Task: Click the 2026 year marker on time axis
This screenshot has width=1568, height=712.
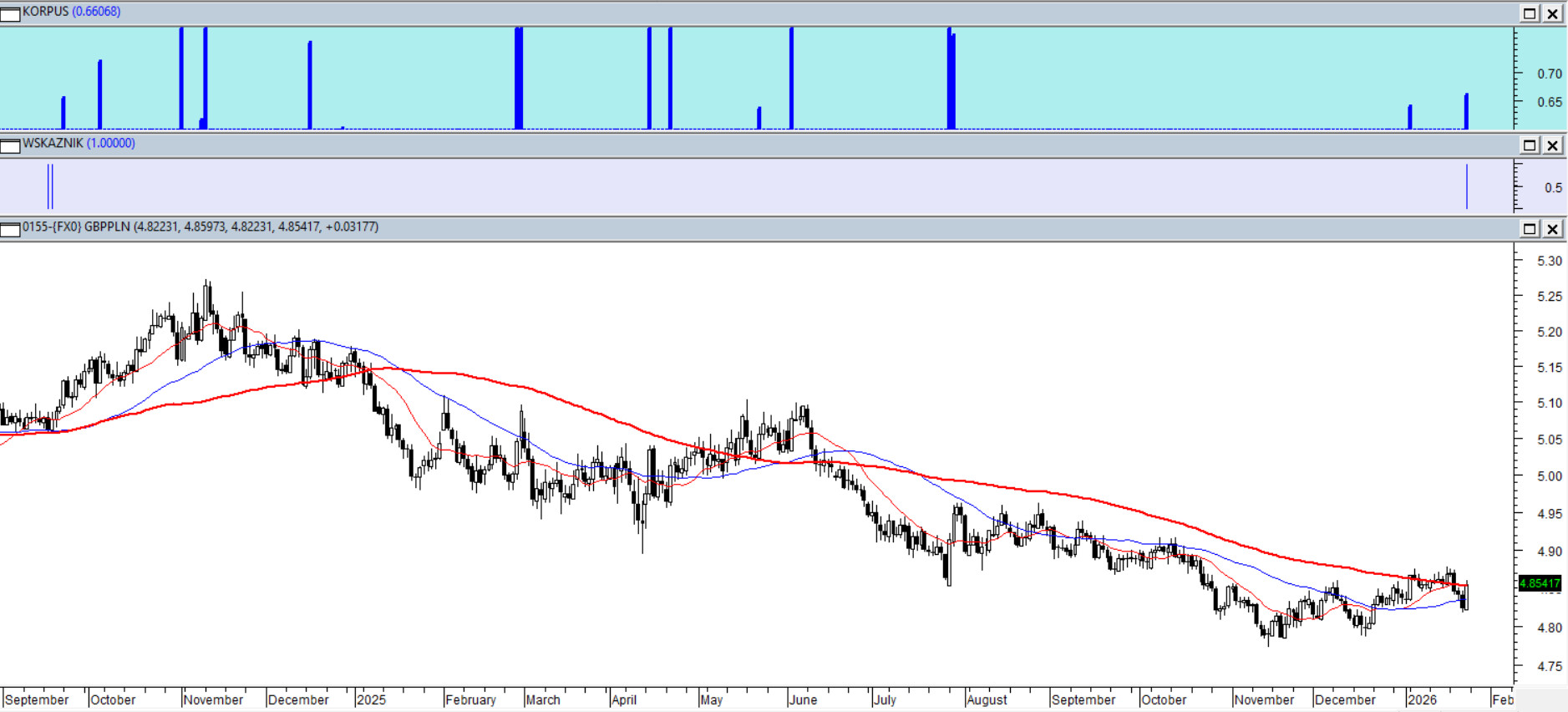Action: pyautogui.click(x=1422, y=700)
